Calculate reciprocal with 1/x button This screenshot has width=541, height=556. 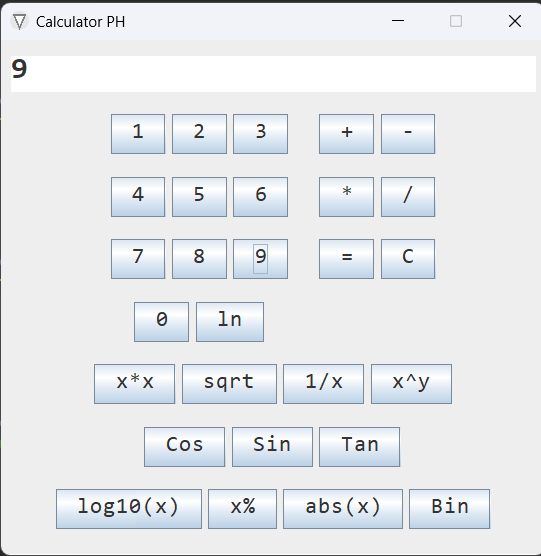(x=323, y=384)
